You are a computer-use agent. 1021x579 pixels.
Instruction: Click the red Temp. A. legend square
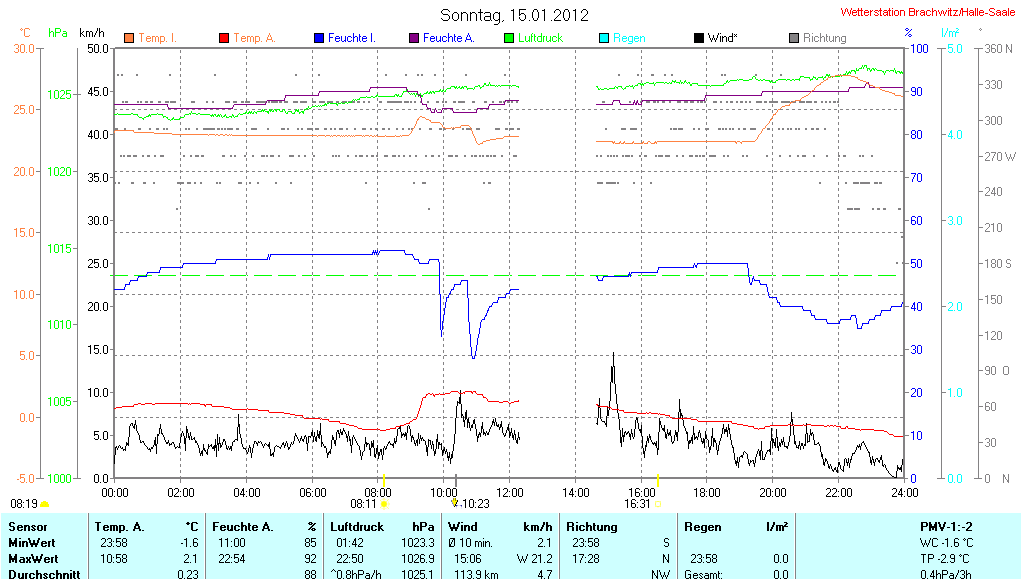point(224,38)
